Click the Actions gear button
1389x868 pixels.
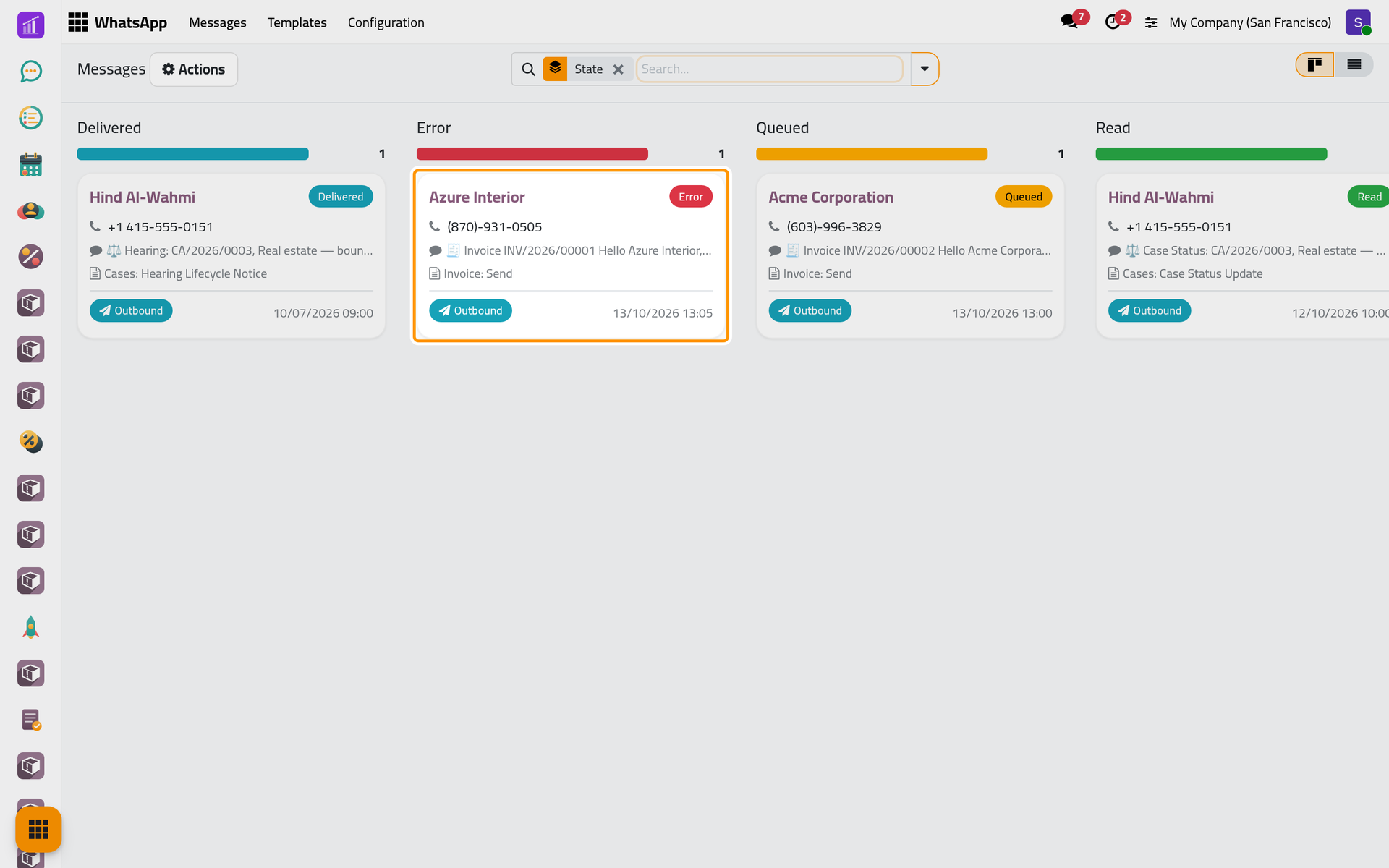click(x=194, y=69)
